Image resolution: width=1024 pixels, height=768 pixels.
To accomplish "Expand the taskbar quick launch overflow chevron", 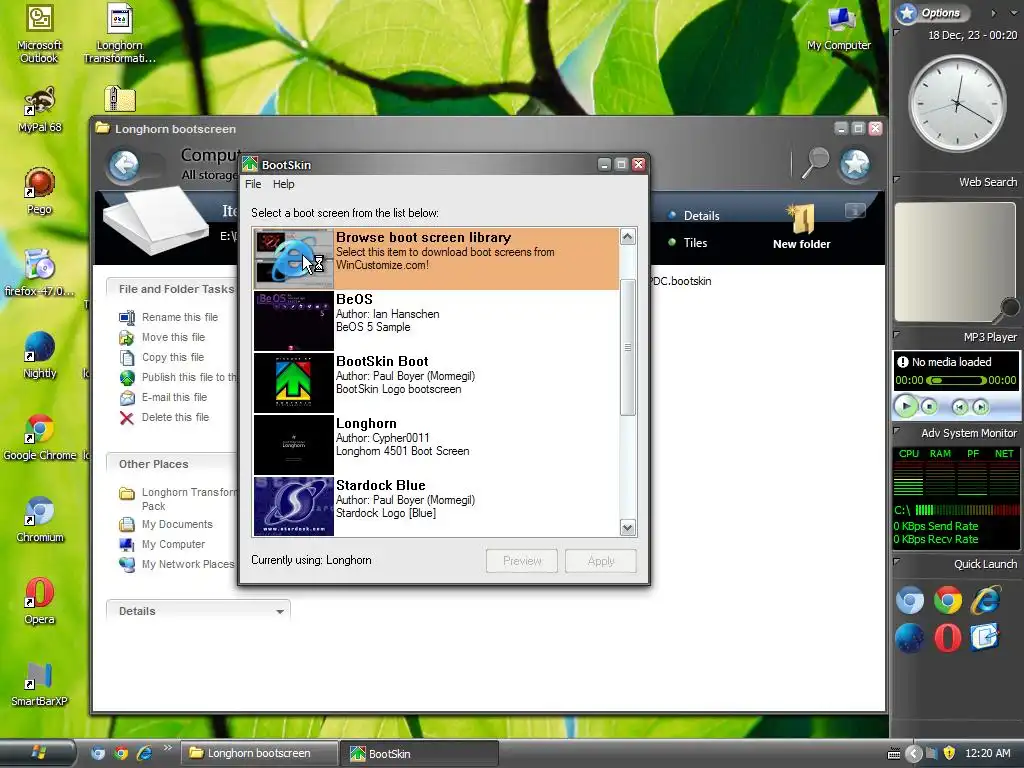I will pos(168,747).
